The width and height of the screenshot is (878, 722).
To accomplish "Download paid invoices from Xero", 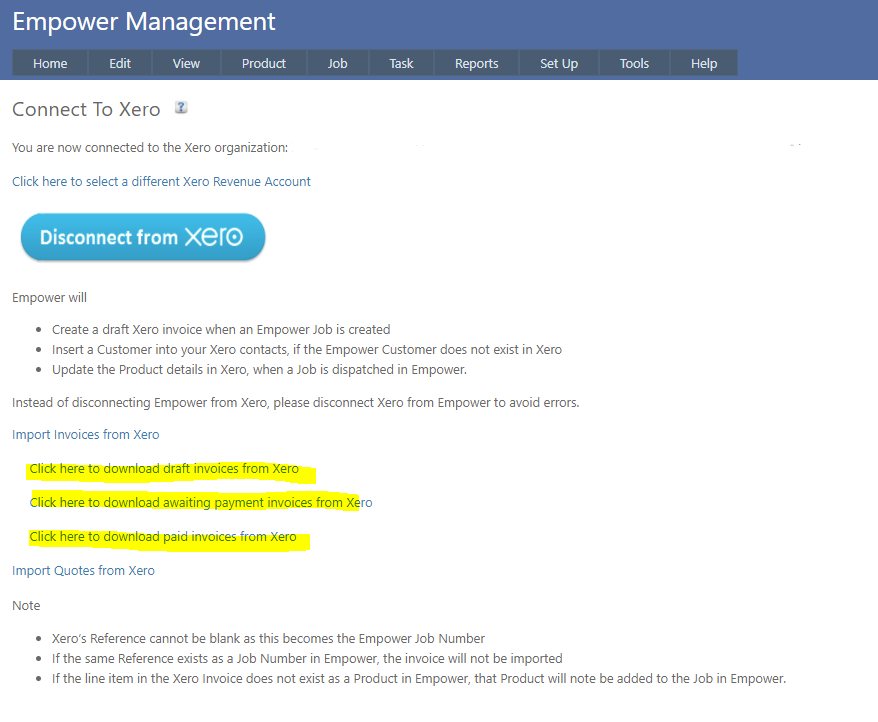I will [163, 536].
